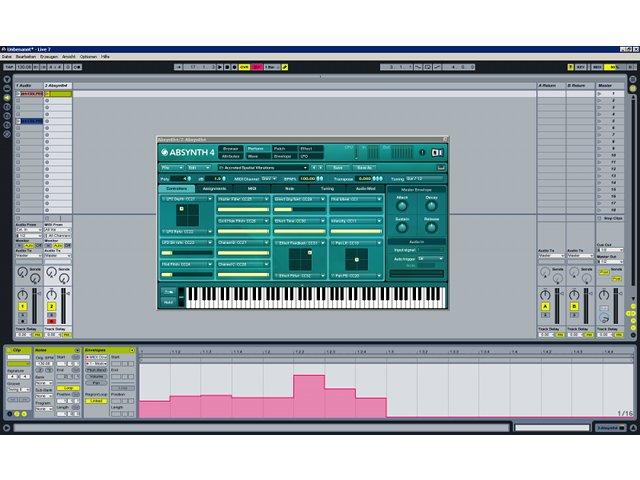Image resolution: width=640 pixels, height=480 pixels.
Task: Open Absynth's File dropdown menu
Action: (172, 168)
